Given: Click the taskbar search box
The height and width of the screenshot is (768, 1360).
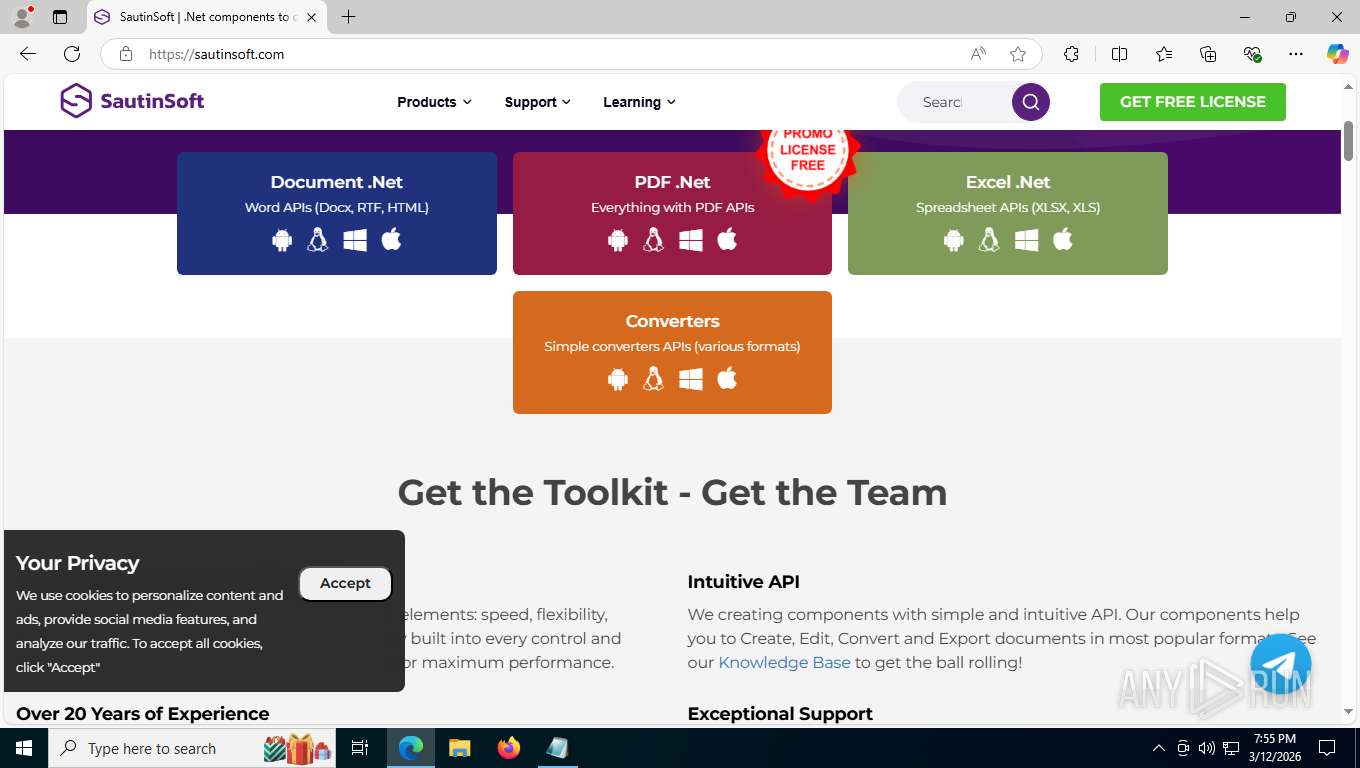Looking at the screenshot, I should pyautogui.click(x=193, y=748).
